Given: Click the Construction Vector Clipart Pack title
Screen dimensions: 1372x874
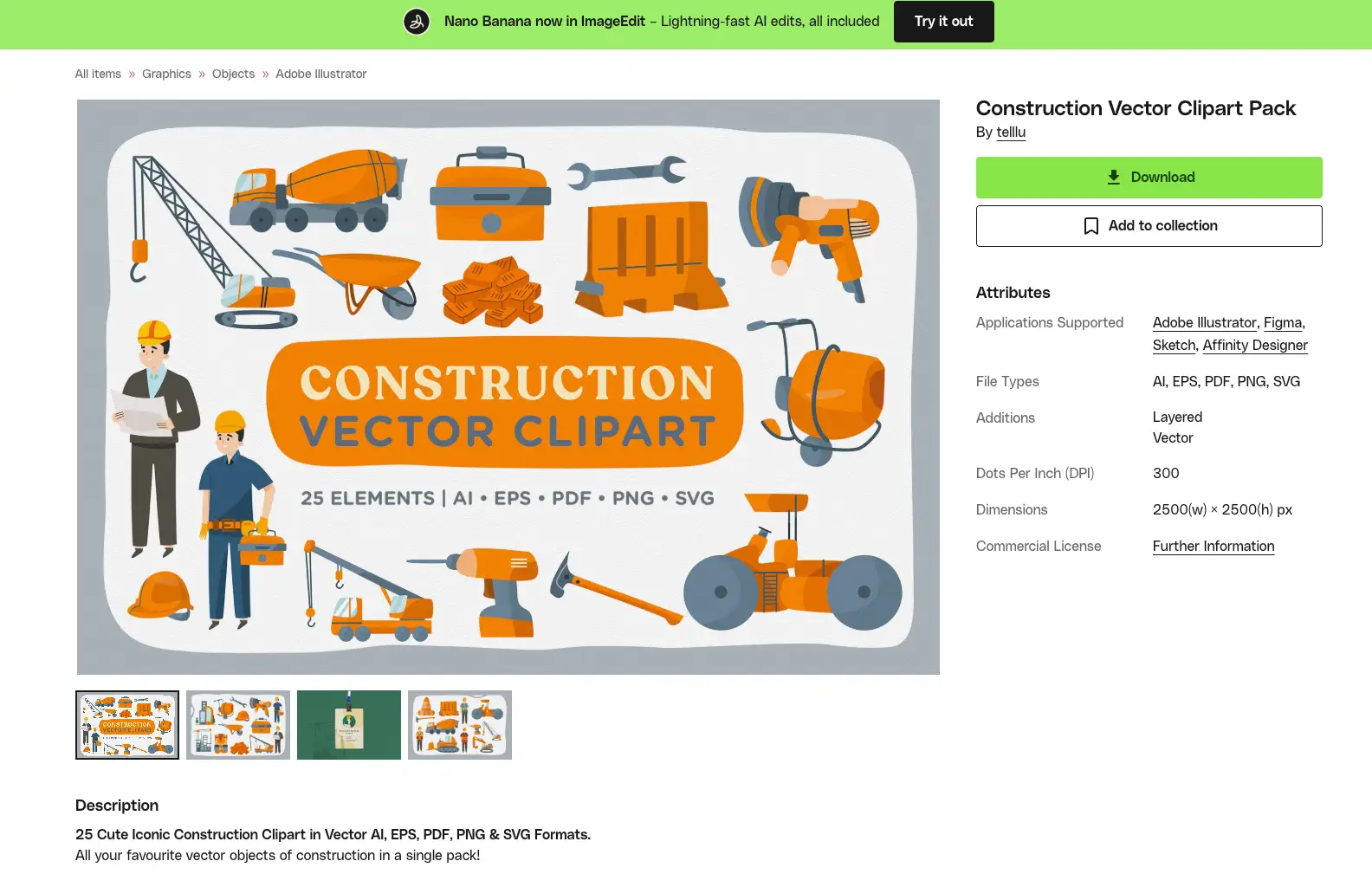Looking at the screenshot, I should 1136,108.
